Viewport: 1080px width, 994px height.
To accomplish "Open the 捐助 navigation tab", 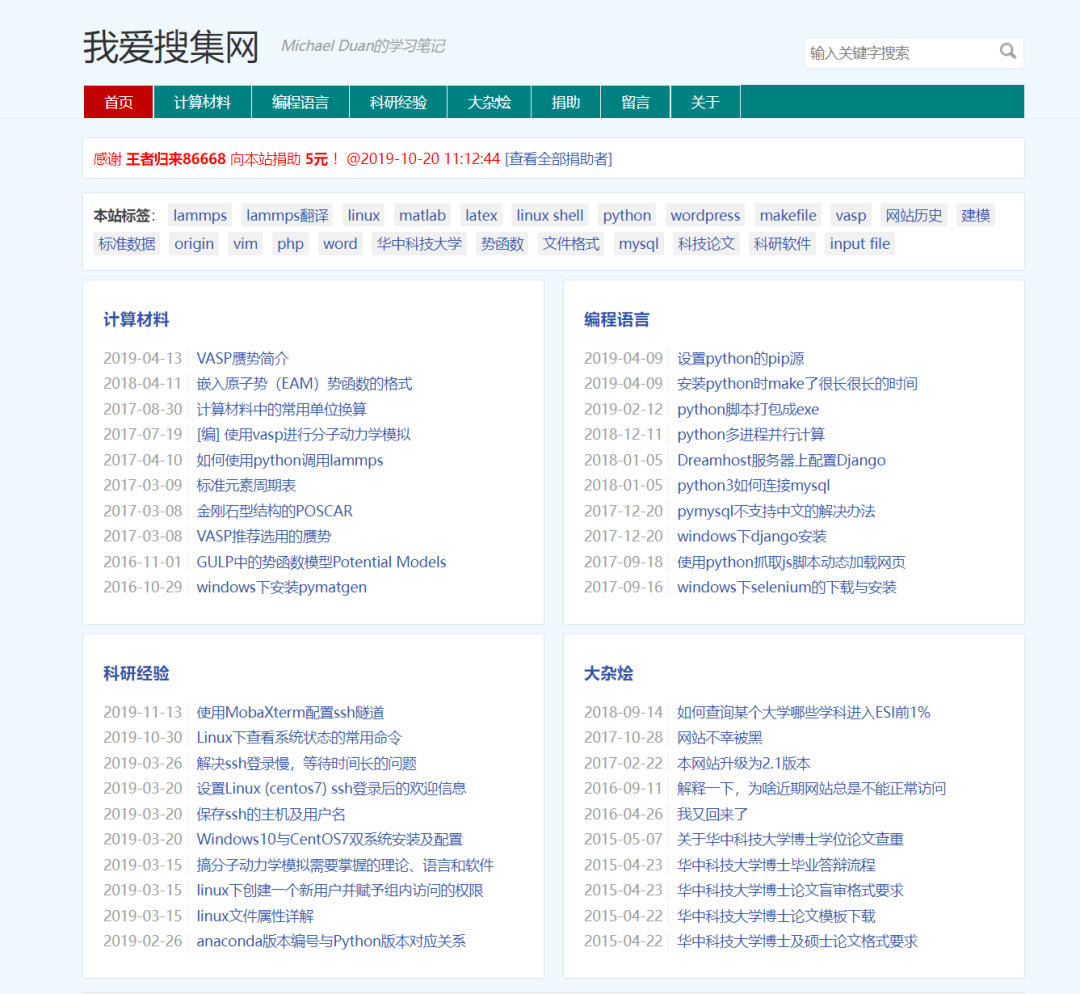I will click(565, 102).
